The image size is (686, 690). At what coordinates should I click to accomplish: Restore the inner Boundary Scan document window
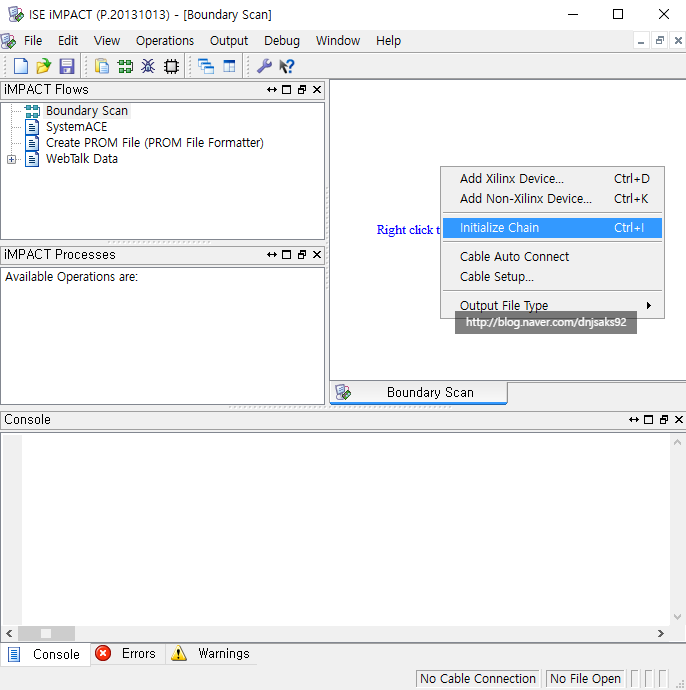[x=660, y=41]
